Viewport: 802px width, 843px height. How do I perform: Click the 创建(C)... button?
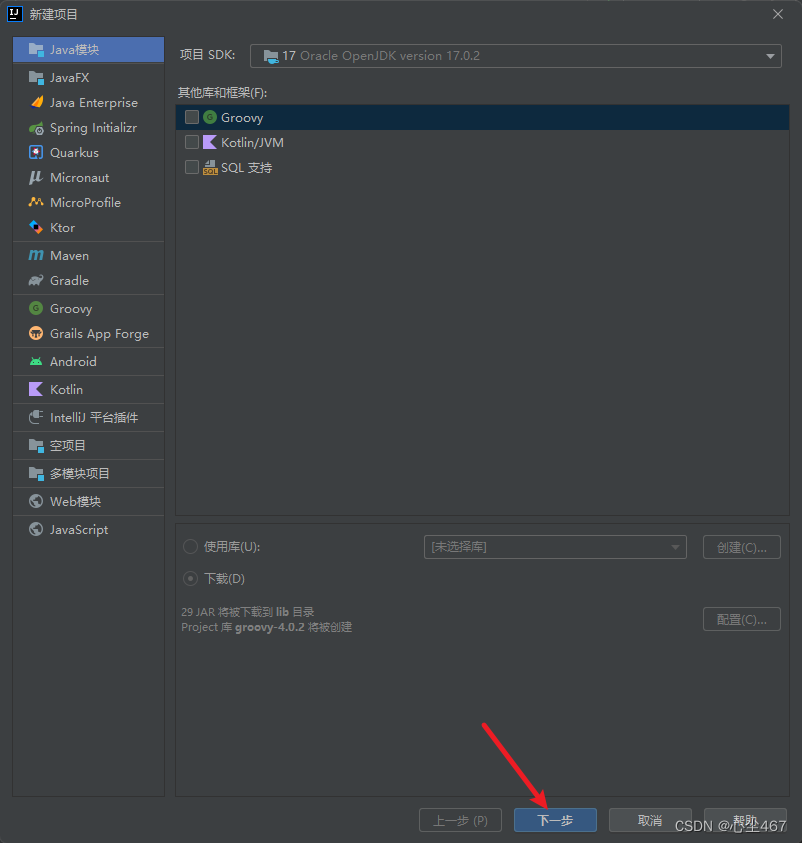point(742,547)
